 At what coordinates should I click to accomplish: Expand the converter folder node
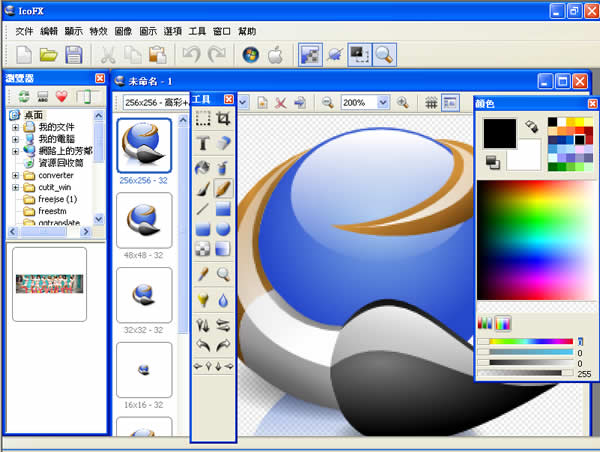[15, 175]
